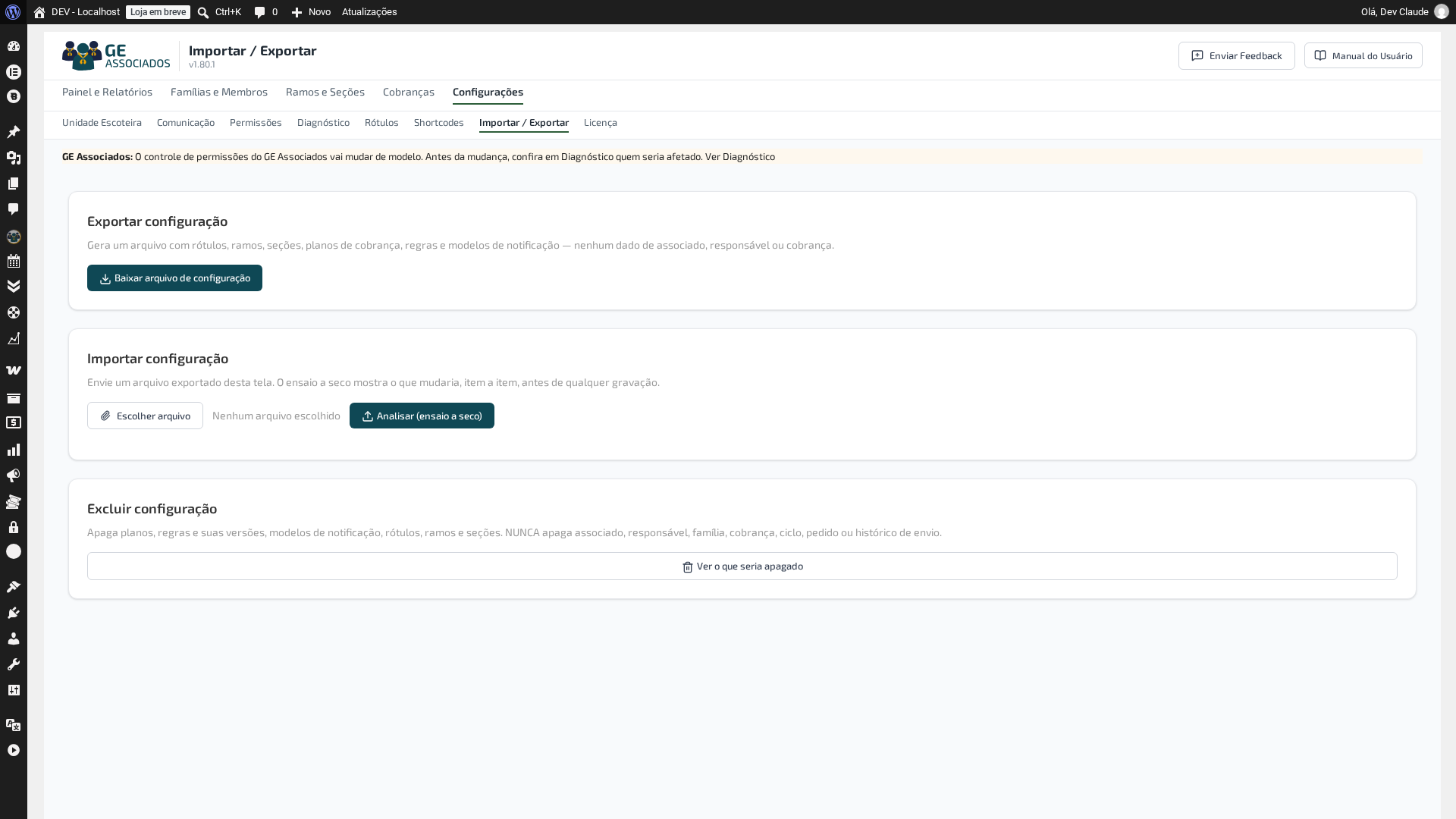The height and width of the screenshot is (819, 1456).
Task: Open the payments dollar icon
Action: pos(14,422)
